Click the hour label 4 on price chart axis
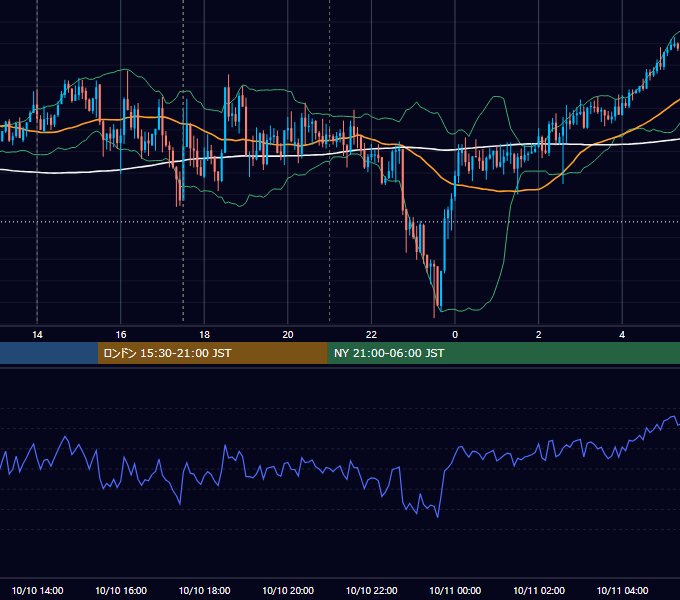This screenshot has width=680, height=600. coord(622,335)
